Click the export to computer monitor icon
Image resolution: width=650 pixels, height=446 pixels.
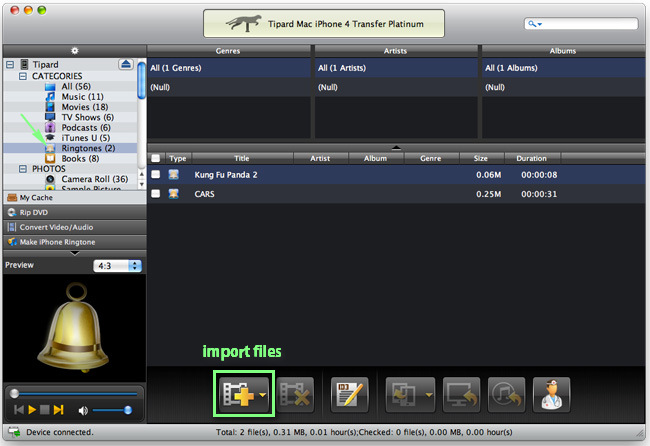(x=461, y=395)
